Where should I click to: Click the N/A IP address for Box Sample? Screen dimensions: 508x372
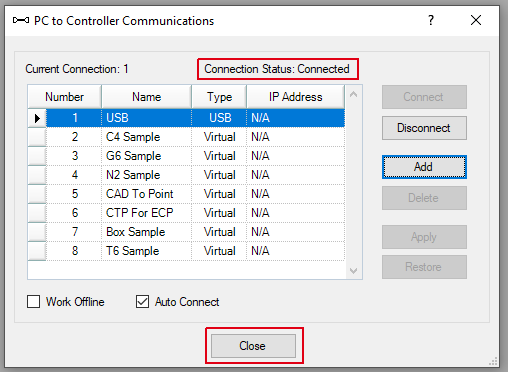[x=296, y=232]
